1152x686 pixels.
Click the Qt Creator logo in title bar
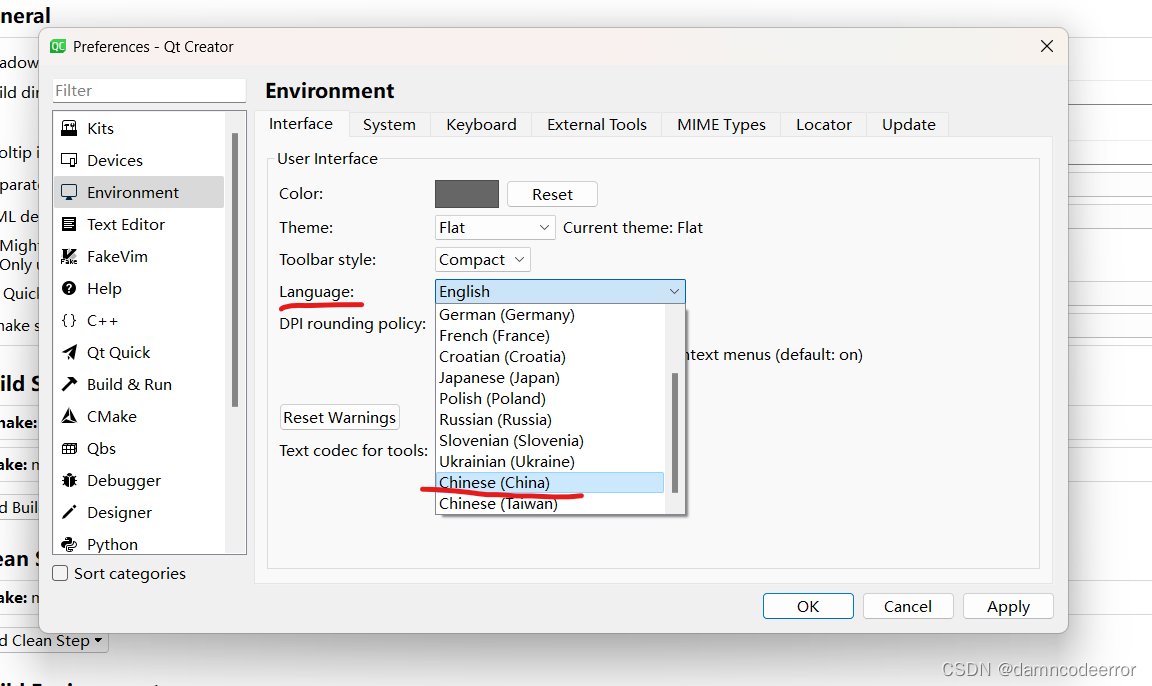(58, 46)
